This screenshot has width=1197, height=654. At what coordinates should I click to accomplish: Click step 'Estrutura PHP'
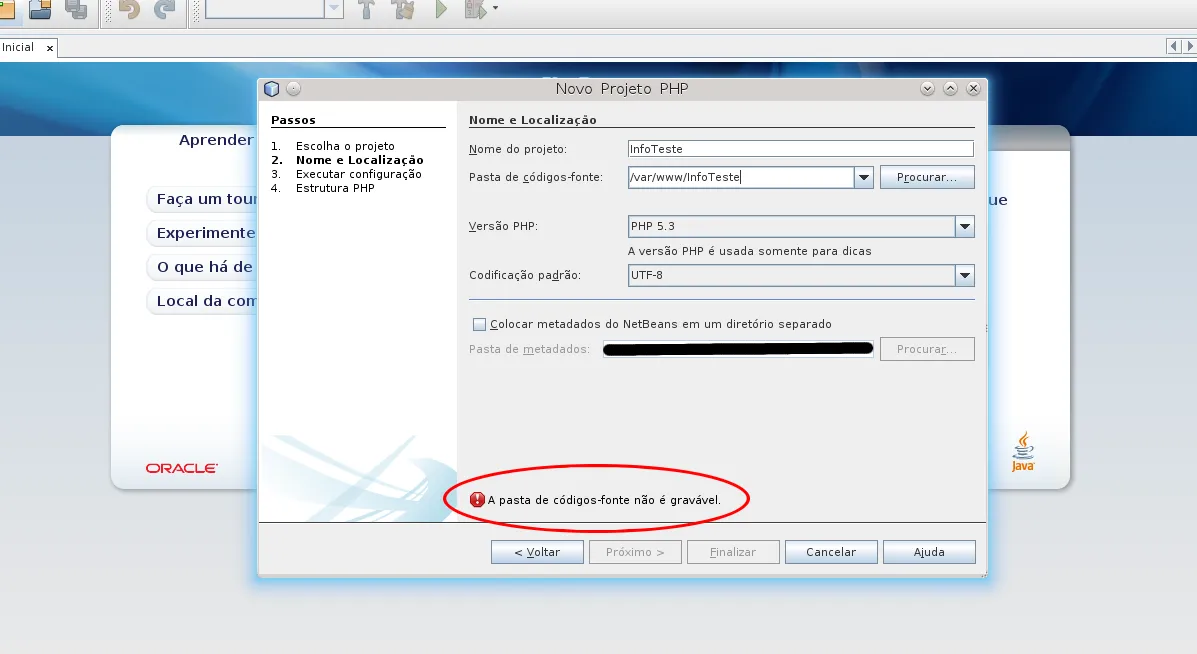[335, 188]
